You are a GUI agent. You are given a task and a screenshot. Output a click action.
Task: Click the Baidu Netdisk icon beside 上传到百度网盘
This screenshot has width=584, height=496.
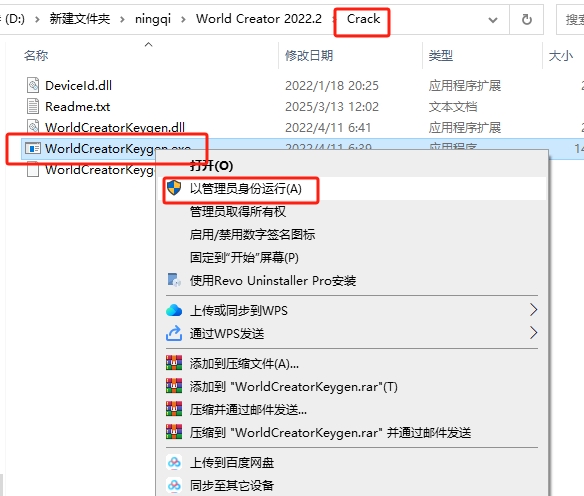tap(174, 462)
